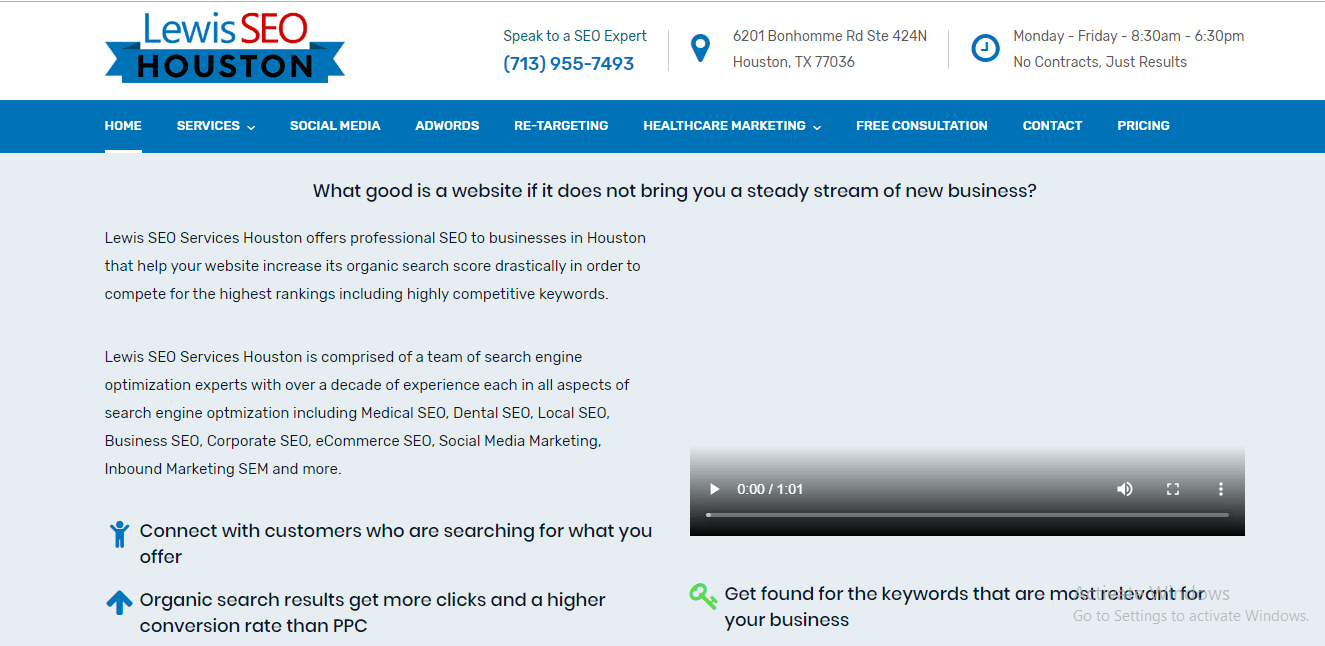Click the map pin location icon
This screenshot has width=1325, height=646.
coord(701,48)
